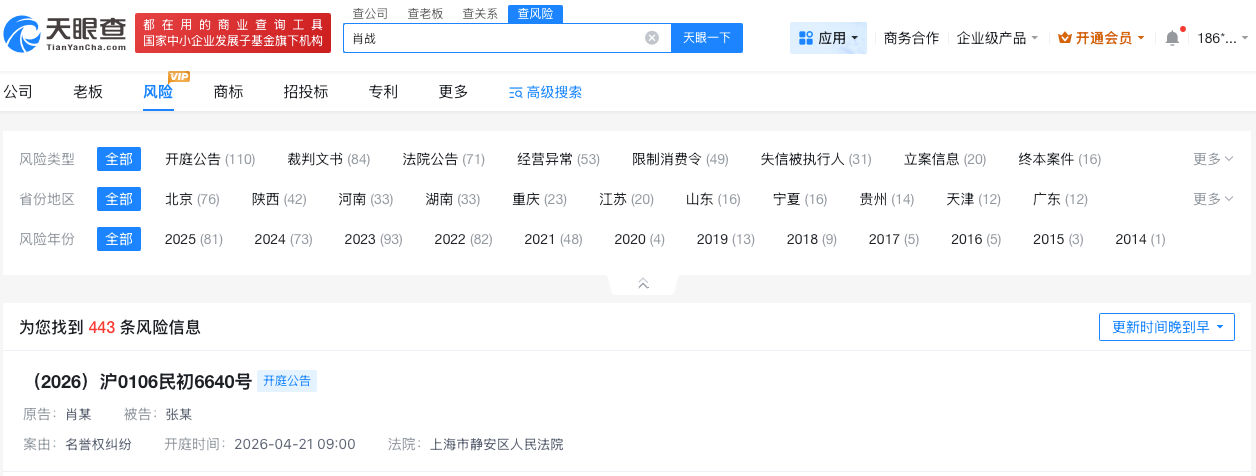Filter by 裁判文书 (84)
The width and height of the screenshot is (1256, 476).
pyautogui.click(x=329, y=159)
